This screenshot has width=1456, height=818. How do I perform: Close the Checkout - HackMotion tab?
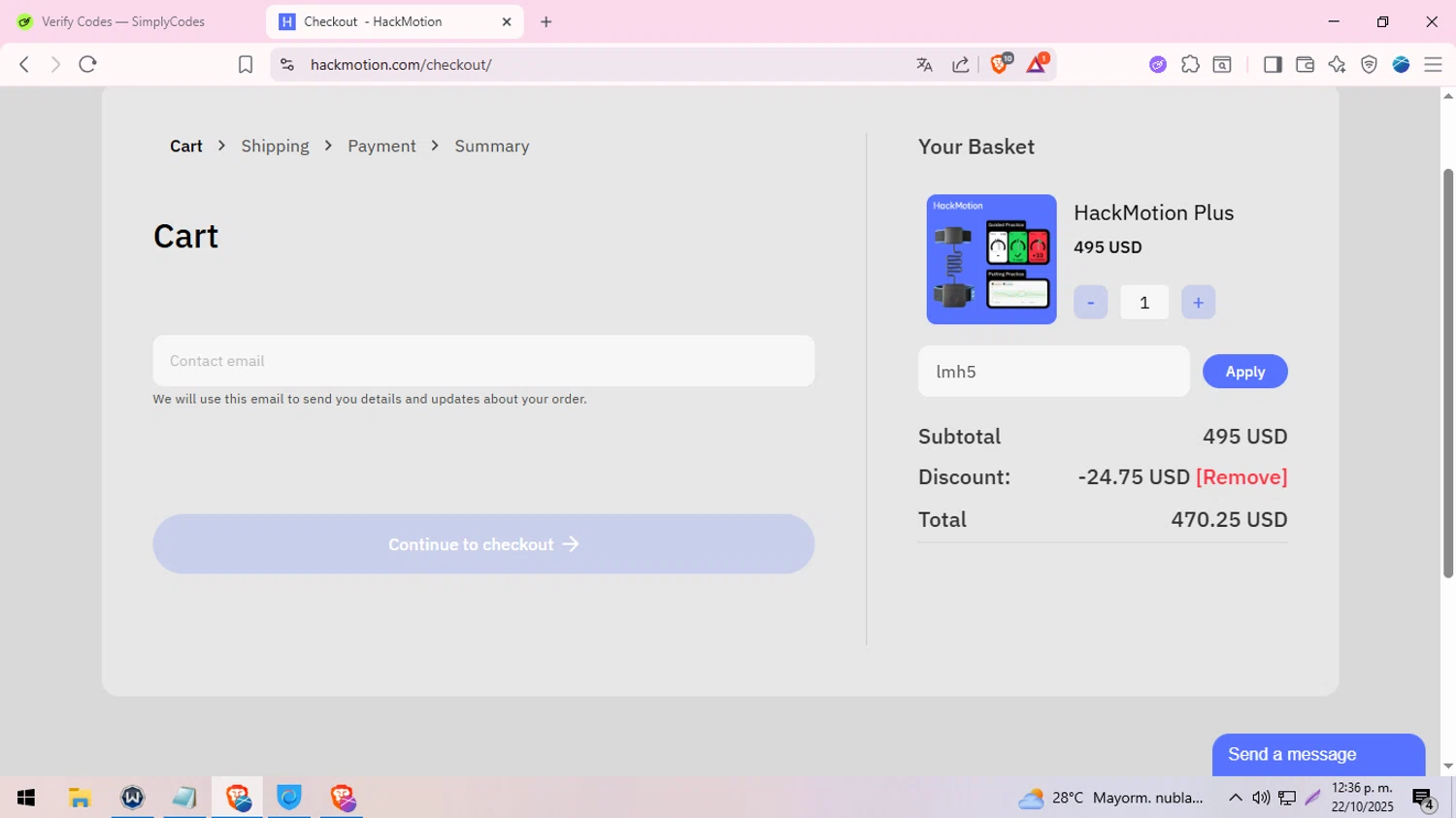tap(507, 21)
